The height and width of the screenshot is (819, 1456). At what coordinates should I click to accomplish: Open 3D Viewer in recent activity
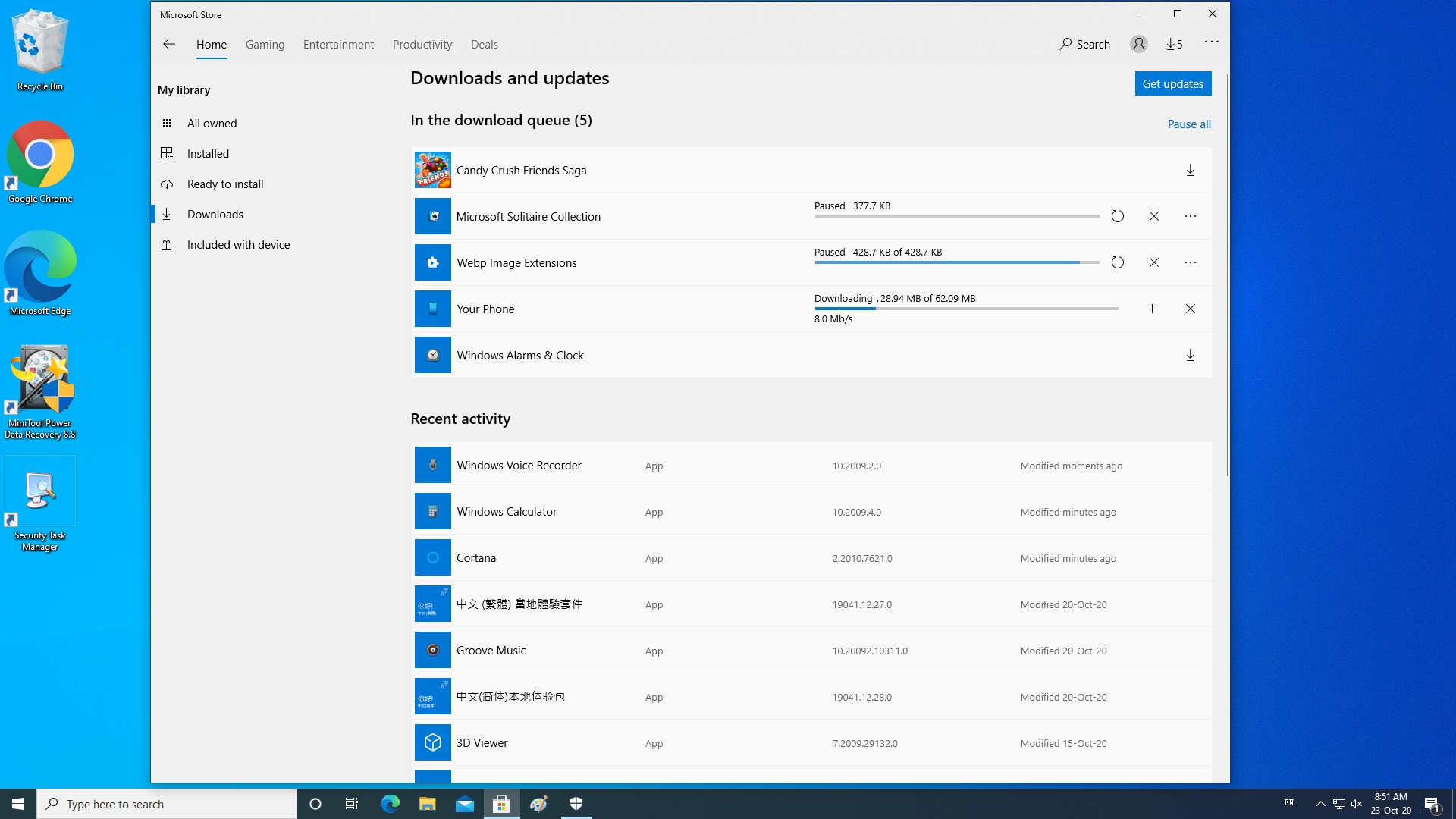click(811, 743)
